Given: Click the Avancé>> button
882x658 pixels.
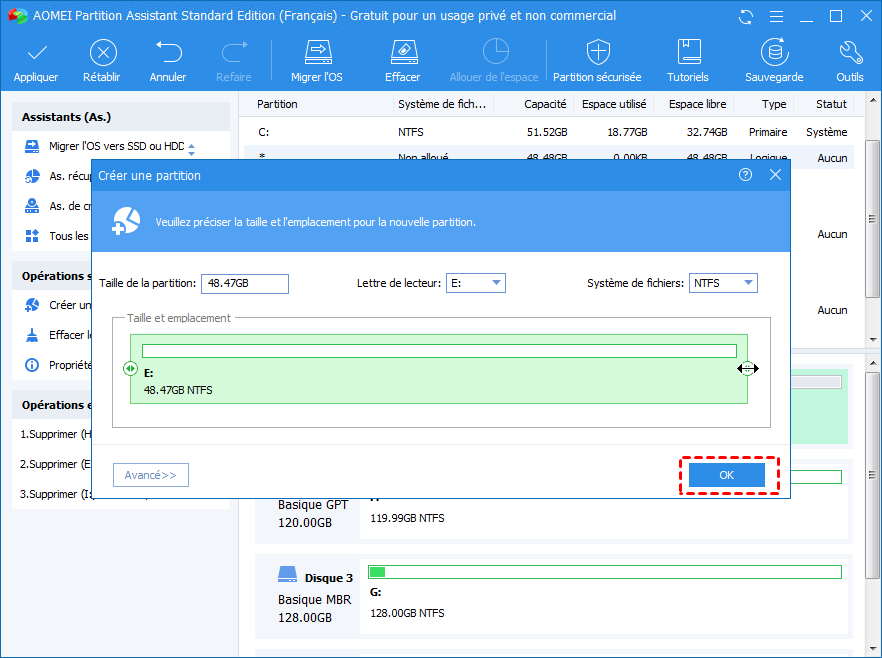Looking at the screenshot, I should [x=151, y=476].
